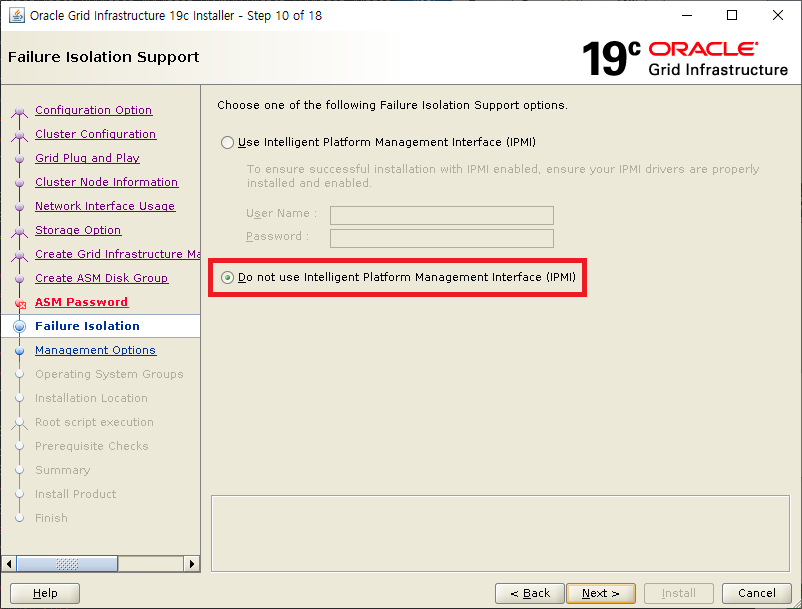Screen dimensions: 802x609
Task: Click the Help button
Action: pos(45,593)
